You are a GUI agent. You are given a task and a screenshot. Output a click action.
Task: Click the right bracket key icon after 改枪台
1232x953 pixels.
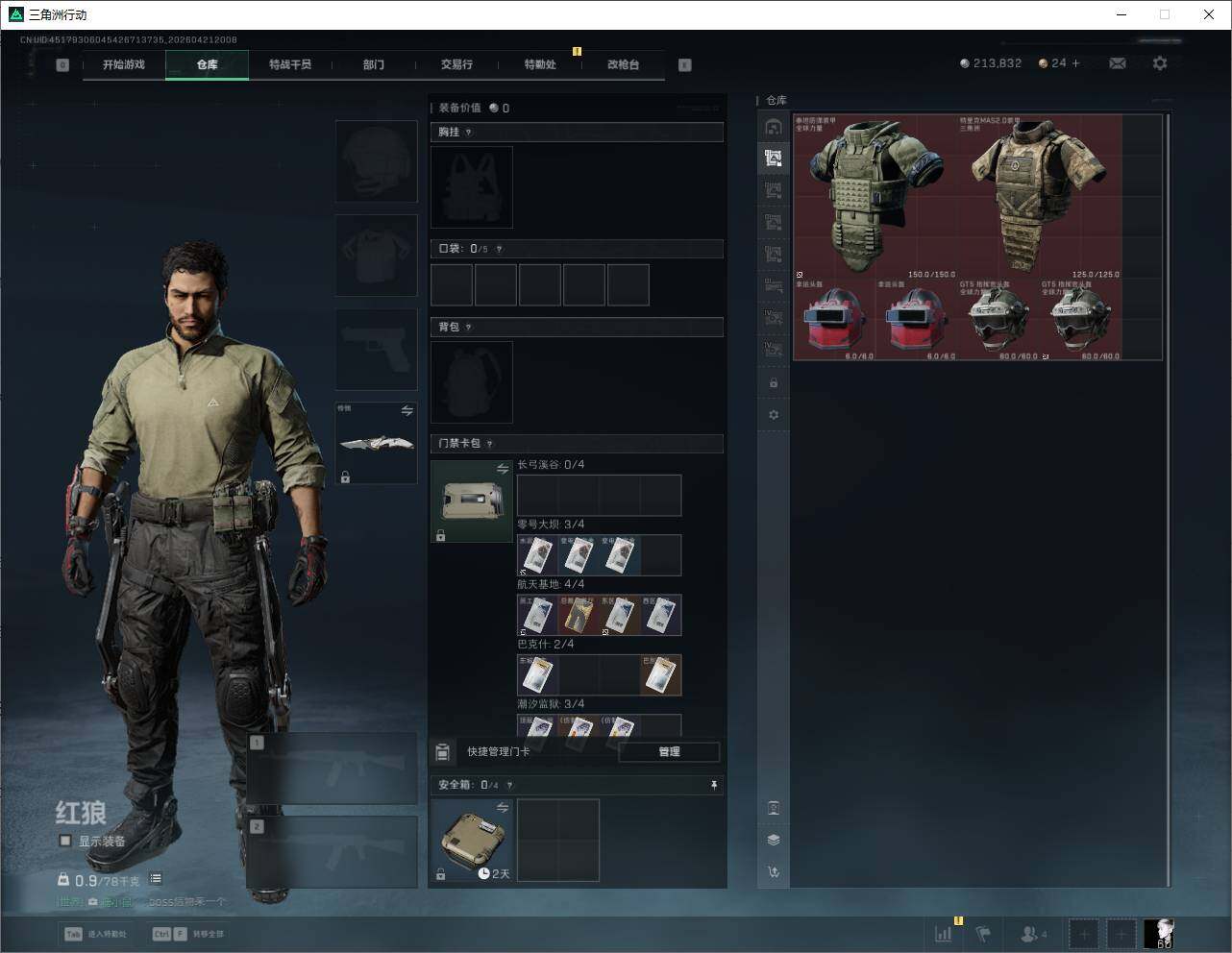685,65
